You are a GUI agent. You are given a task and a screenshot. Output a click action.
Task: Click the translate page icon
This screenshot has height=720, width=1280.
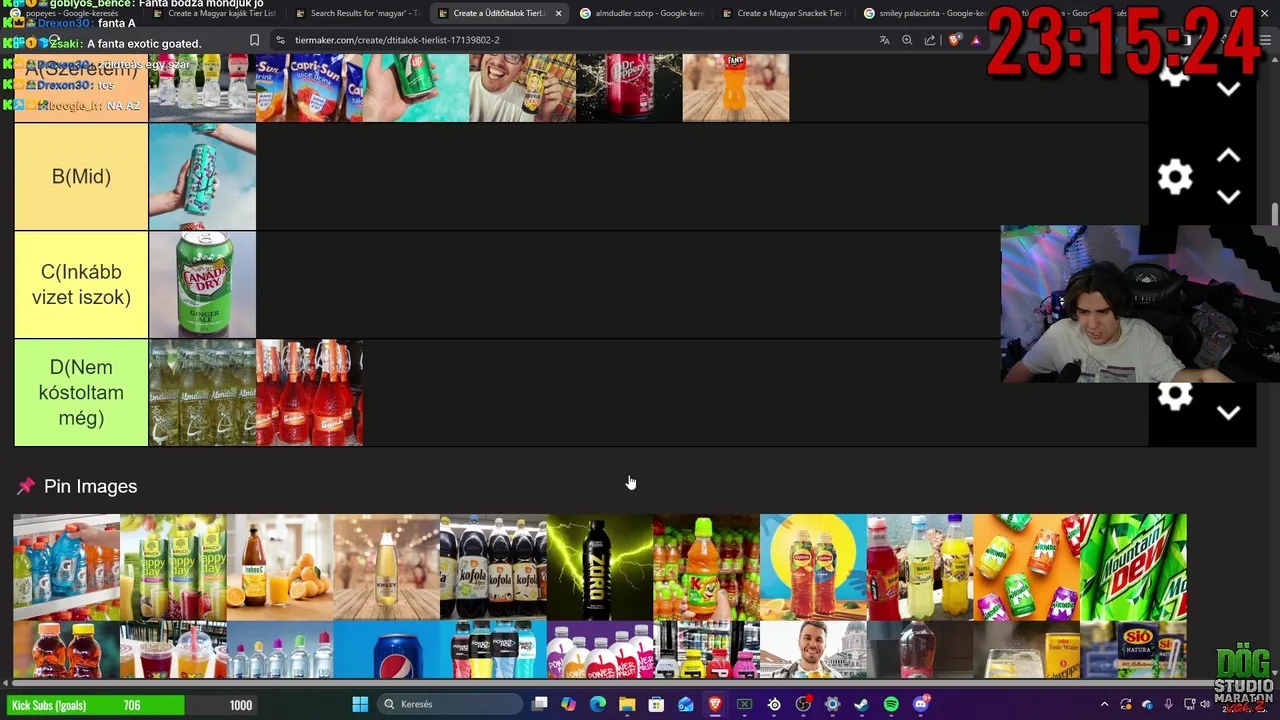coord(884,40)
